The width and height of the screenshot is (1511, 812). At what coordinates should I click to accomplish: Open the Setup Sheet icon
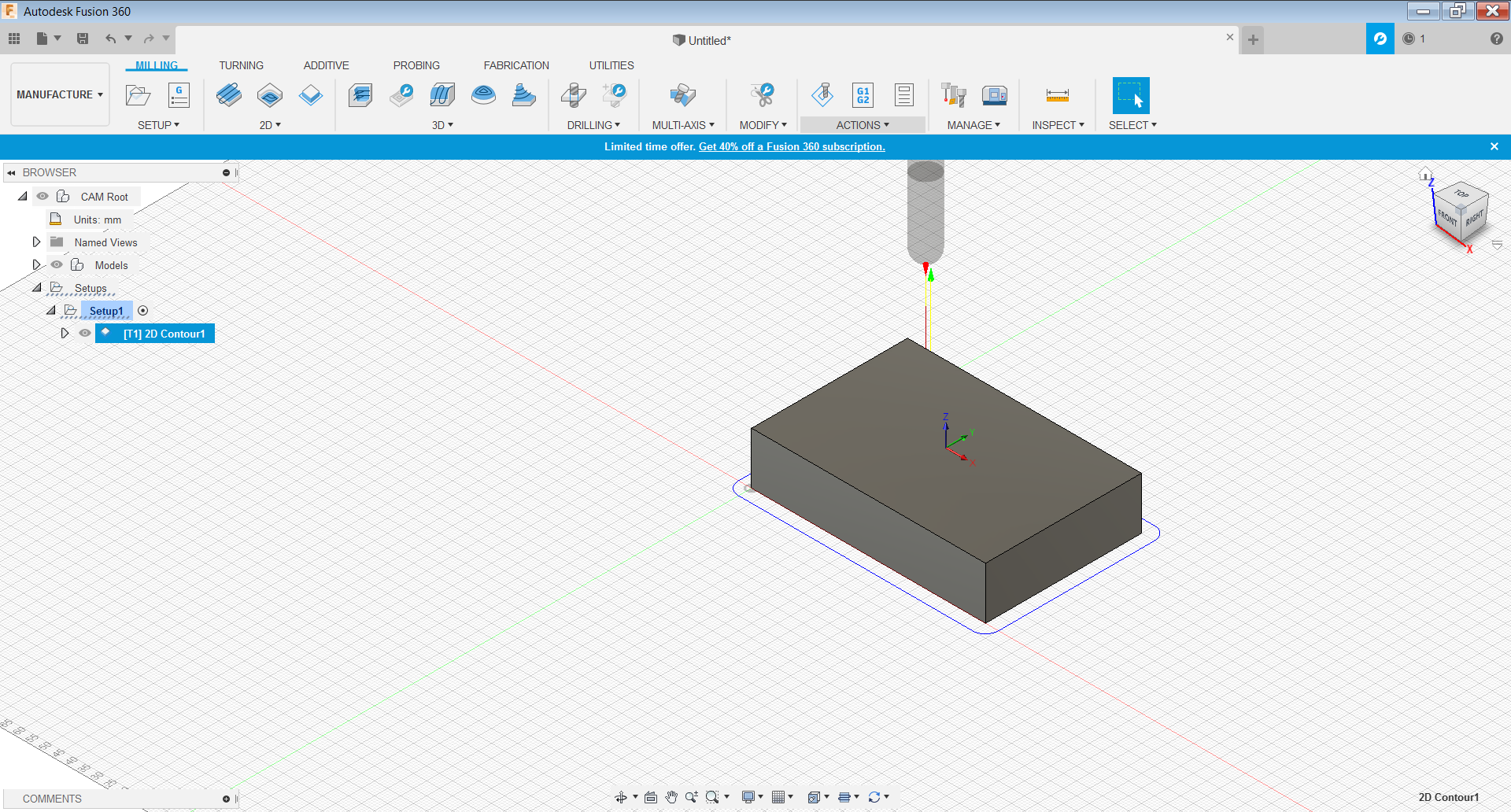[x=904, y=95]
